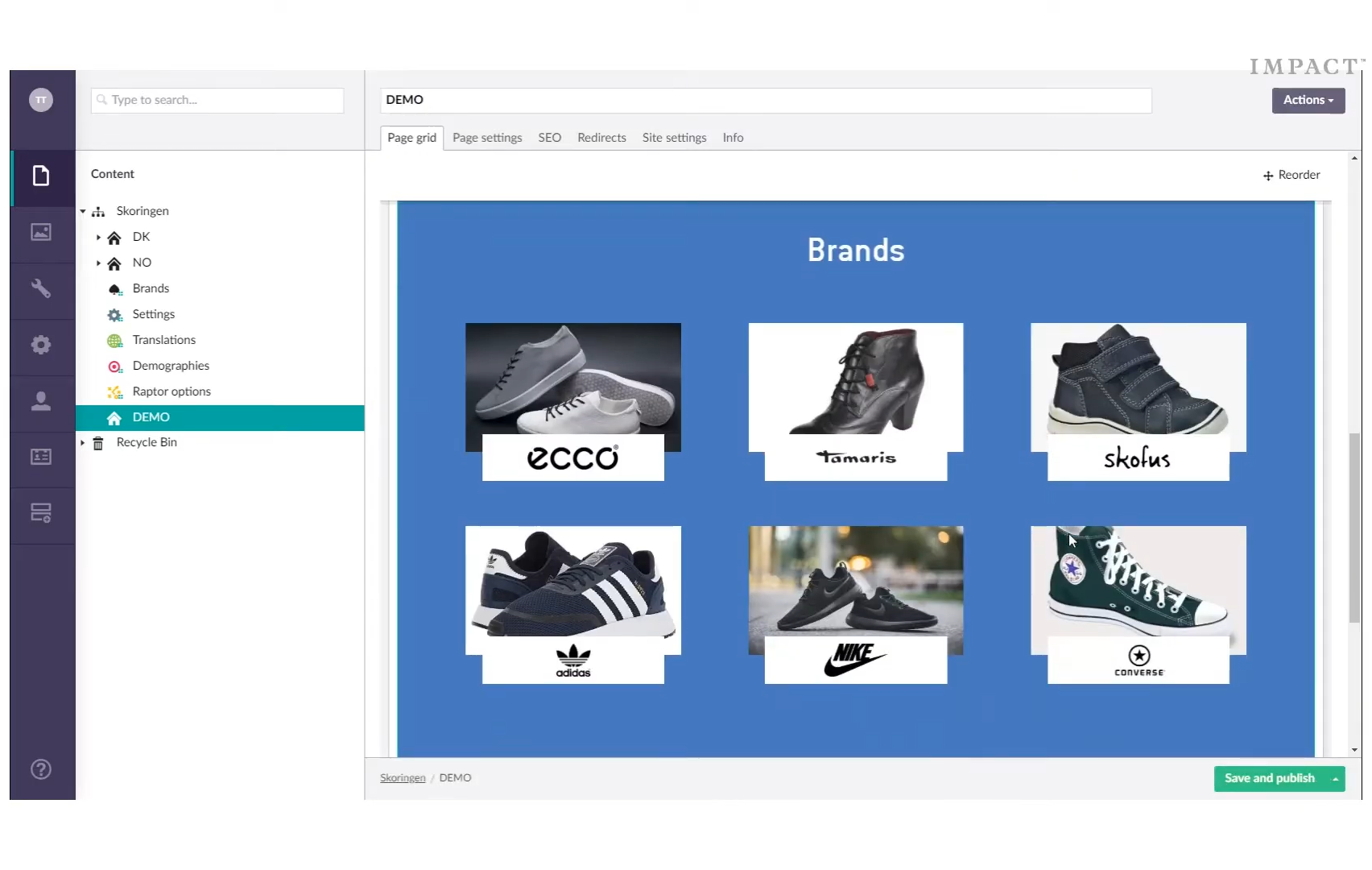Viewport: 1372px width, 870px height.
Task: Click the Save and publish button
Action: click(x=1270, y=779)
